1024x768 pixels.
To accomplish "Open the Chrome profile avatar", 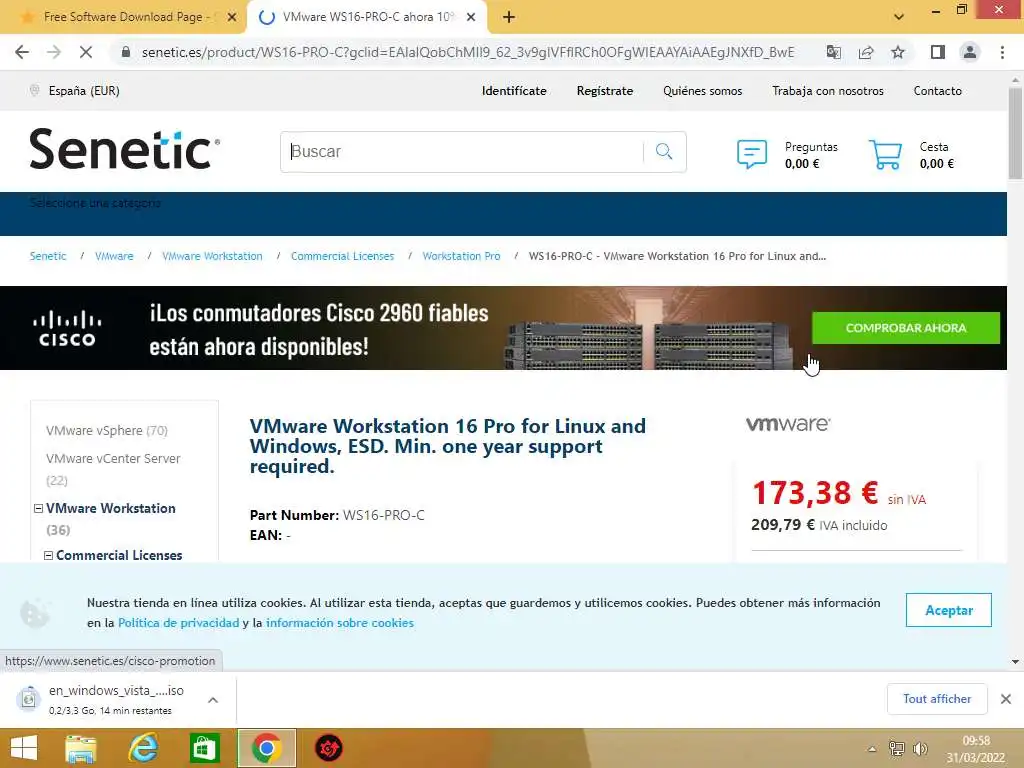I will (x=970, y=52).
